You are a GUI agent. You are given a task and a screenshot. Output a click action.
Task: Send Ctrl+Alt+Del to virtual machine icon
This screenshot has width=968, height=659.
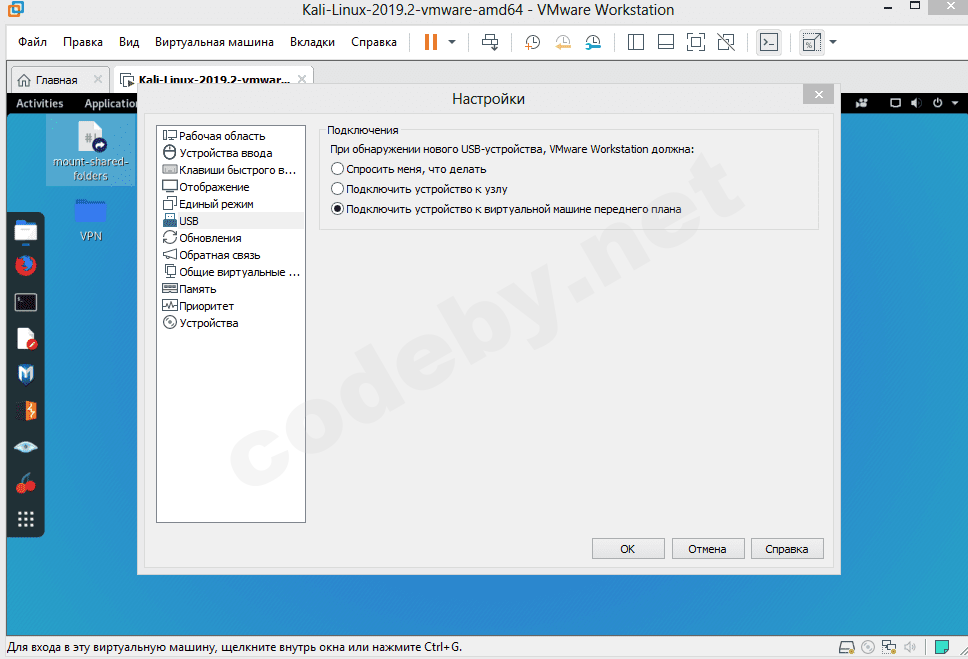(490, 42)
